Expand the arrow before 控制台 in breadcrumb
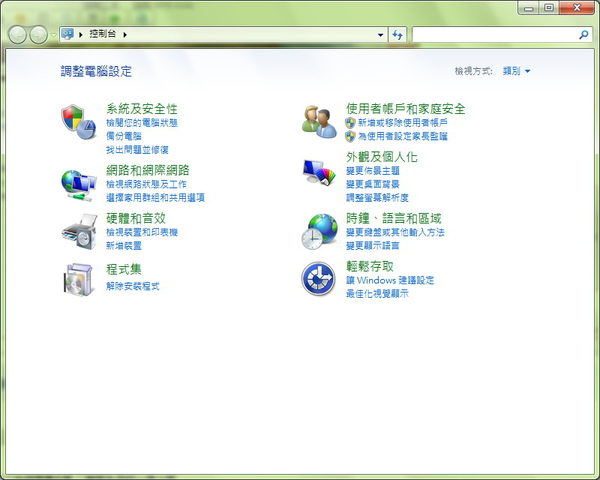Screen dimensions: 600x480 click(81, 35)
